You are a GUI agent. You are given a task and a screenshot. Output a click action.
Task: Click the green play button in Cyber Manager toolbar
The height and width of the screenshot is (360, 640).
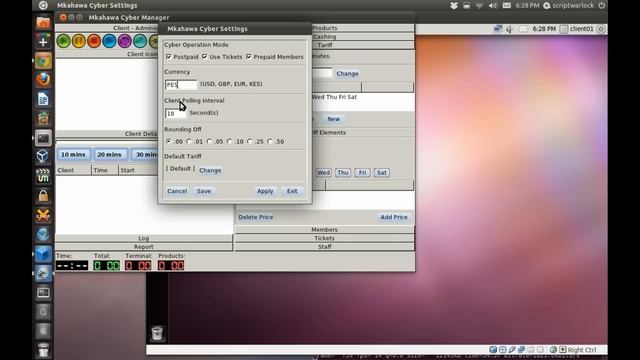(x=63, y=41)
